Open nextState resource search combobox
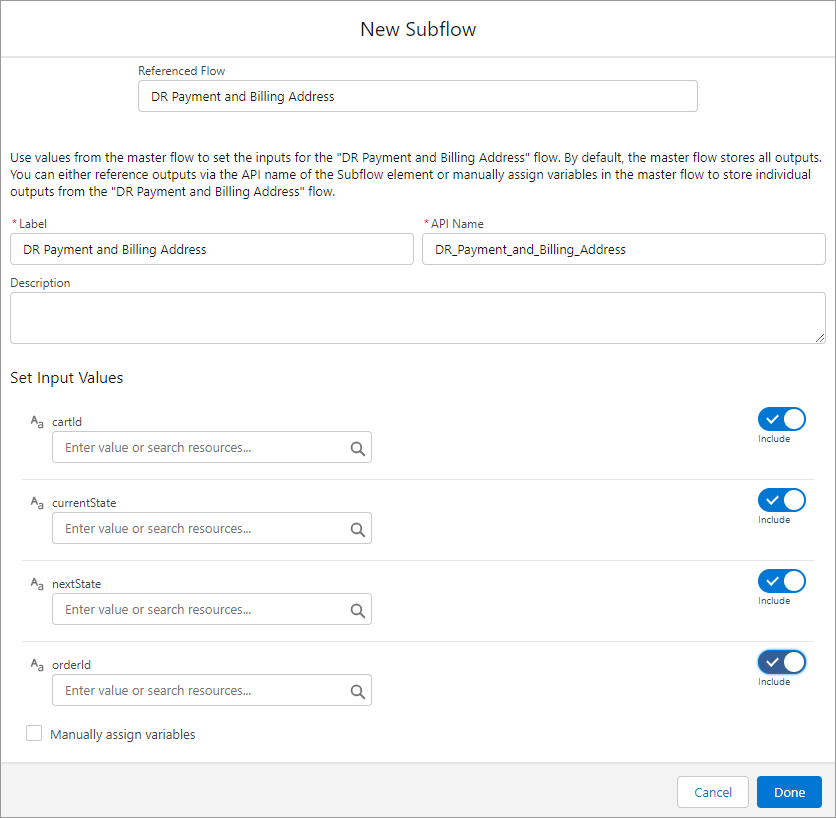This screenshot has width=836, height=818. pos(200,610)
